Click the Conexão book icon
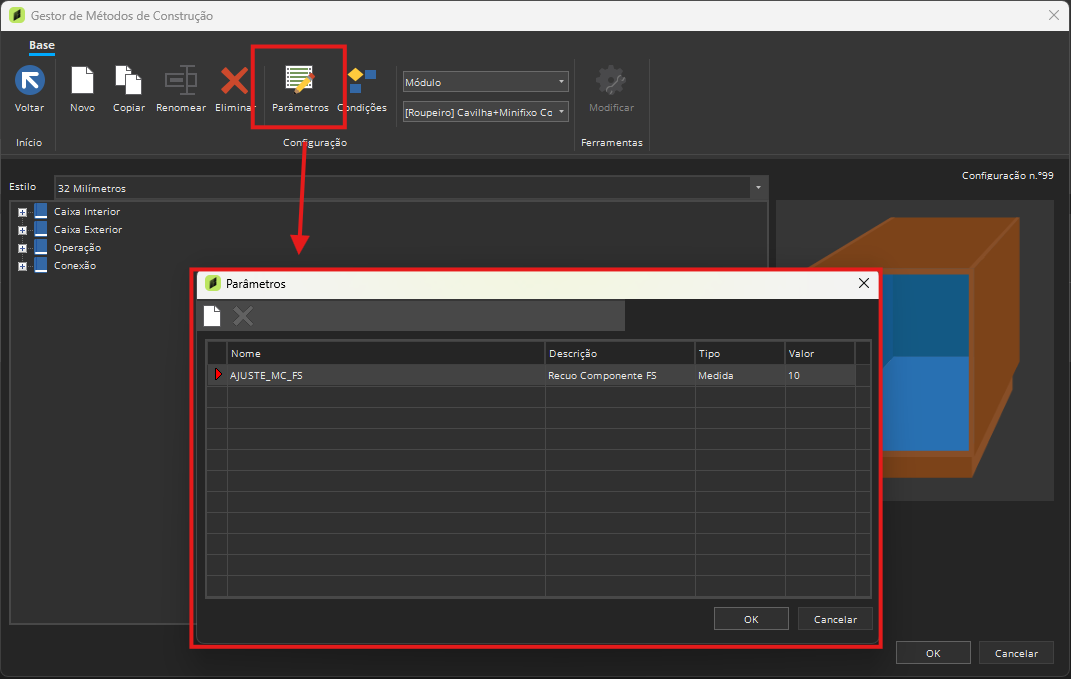1071x679 pixels. tap(41, 265)
